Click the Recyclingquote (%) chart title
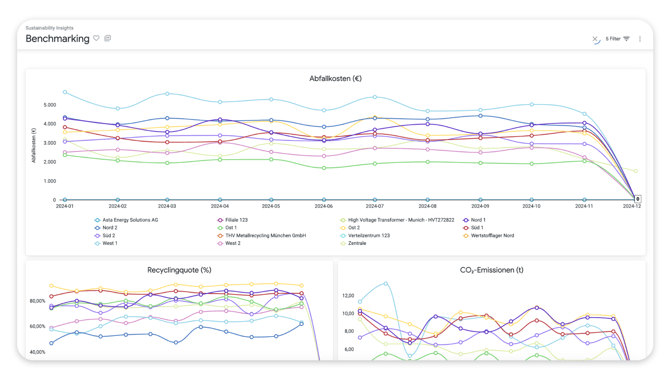The height and width of the screenshot is (379, 670). coord(179,270)
